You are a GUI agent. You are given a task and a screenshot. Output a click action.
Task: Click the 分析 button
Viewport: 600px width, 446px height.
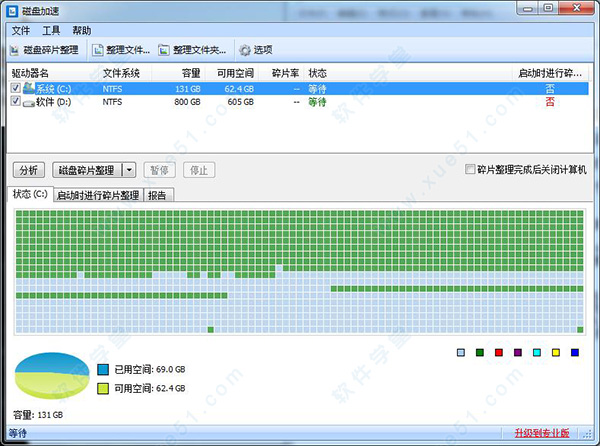tap(29, 170)
